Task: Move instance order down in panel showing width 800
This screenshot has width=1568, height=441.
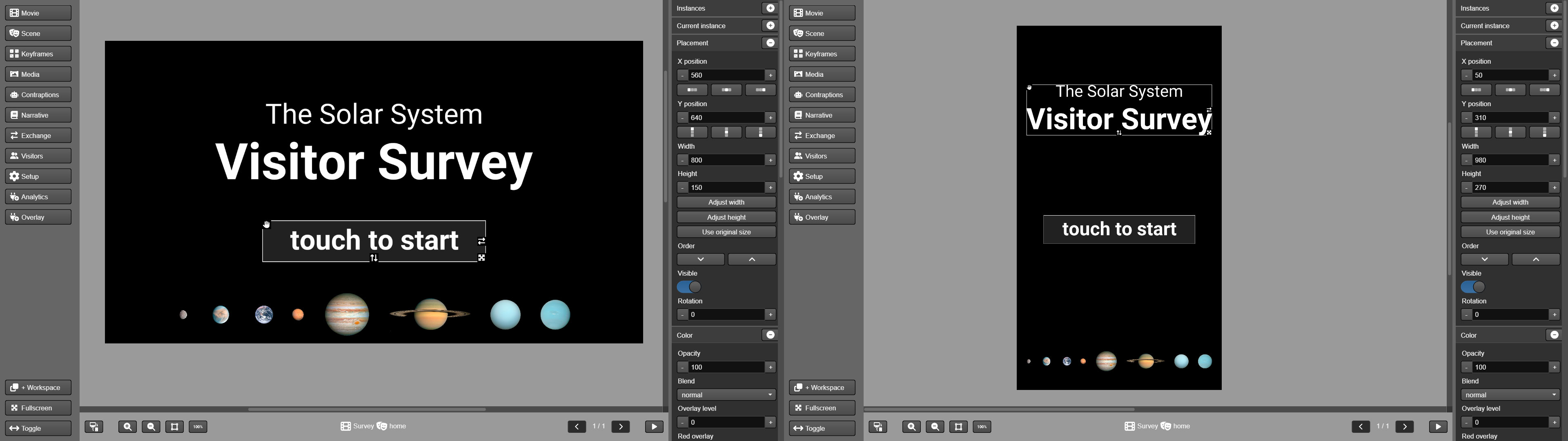Action: click(x=701, y=259)
